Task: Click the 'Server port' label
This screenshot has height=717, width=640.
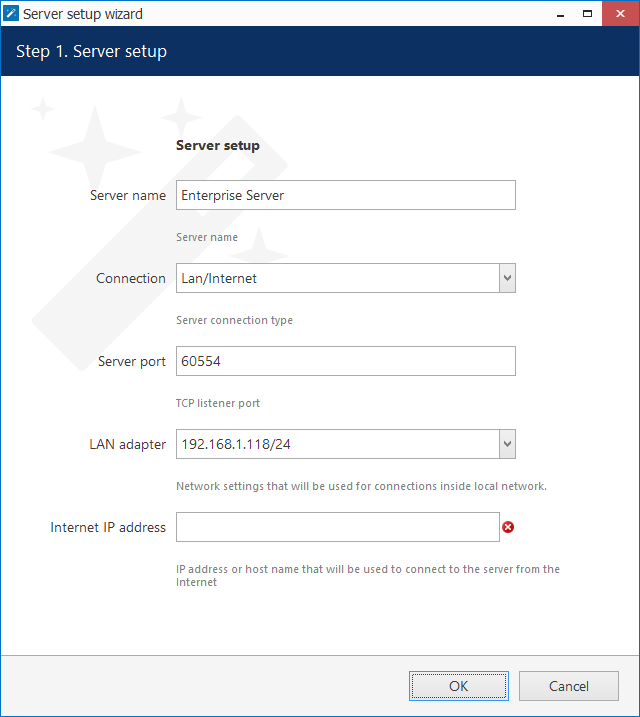Action: coord(132,362)
